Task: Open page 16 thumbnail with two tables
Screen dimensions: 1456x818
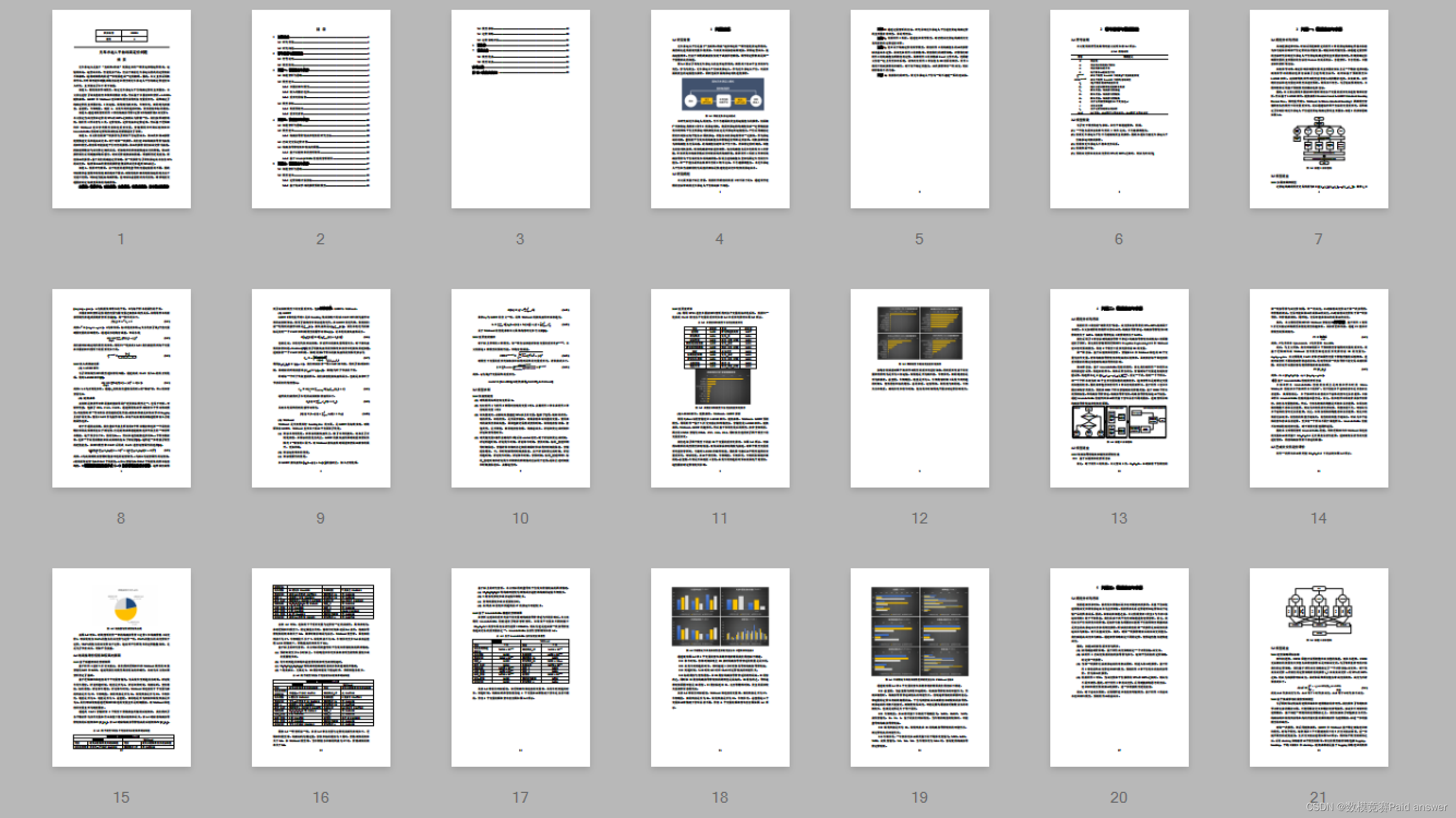Action: coord(321,667)
